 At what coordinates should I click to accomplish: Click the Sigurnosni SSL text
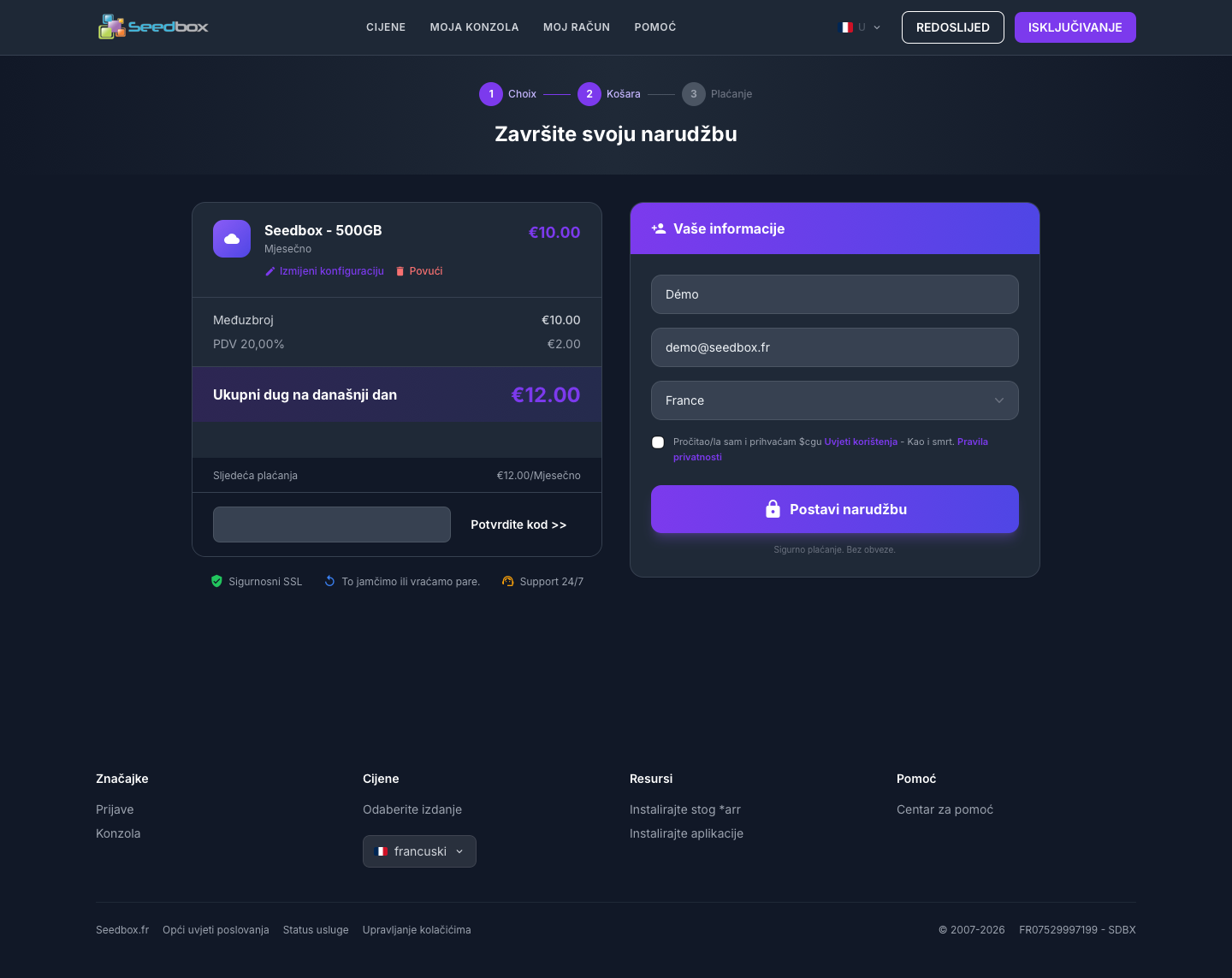265,582
